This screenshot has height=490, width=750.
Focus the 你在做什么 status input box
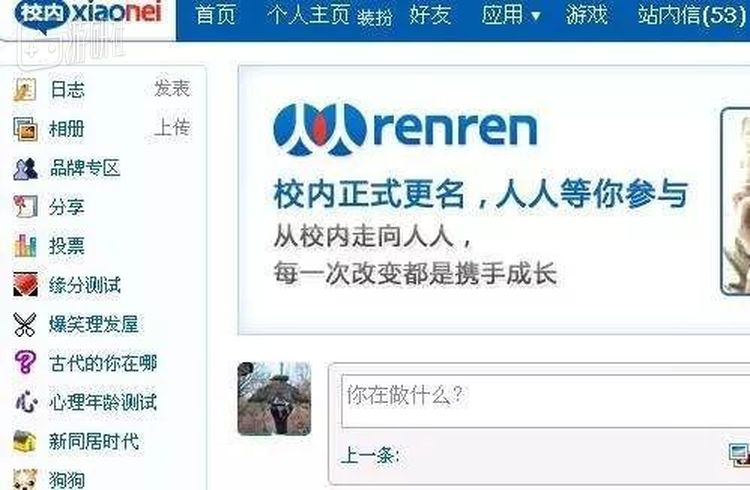point(545,401)
